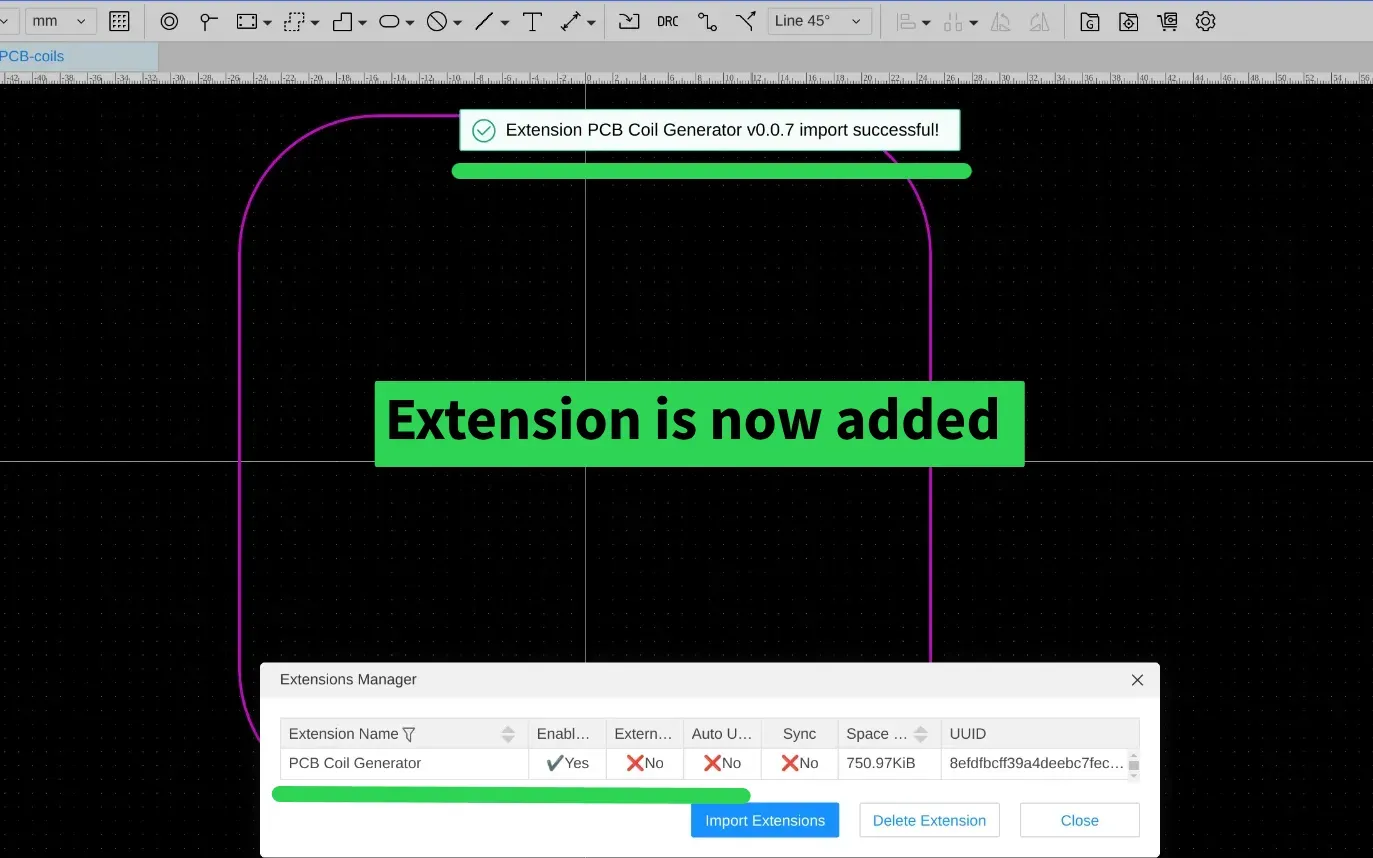Click the Auto Update 'No' cell
This screenshot has width=1373, height=858.
pos(723,763)
